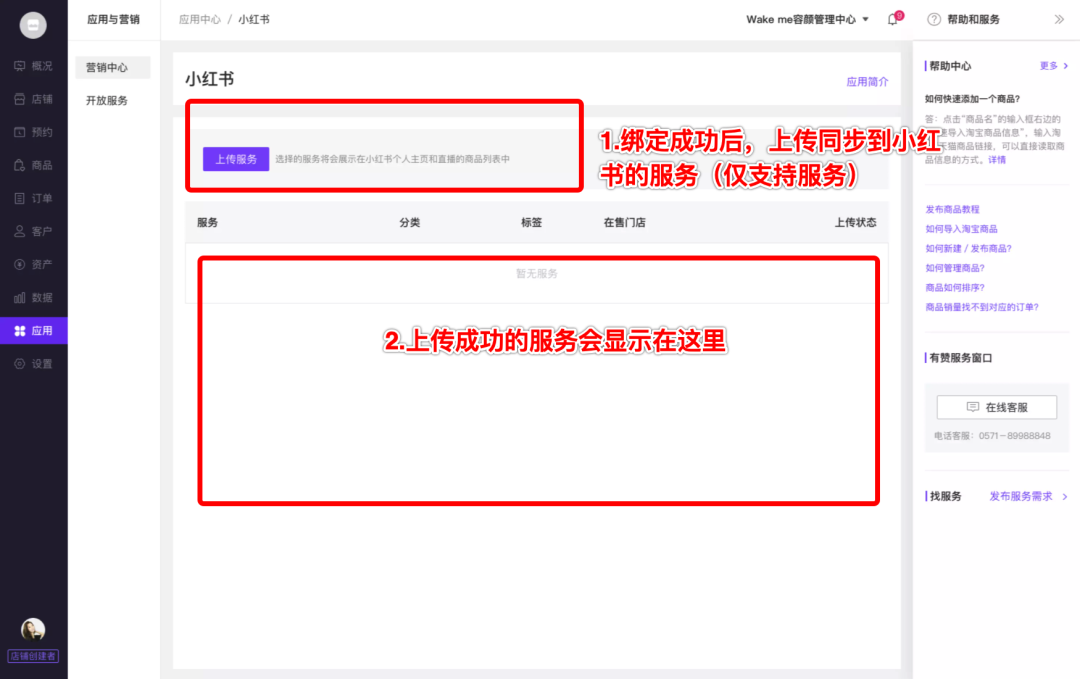Click the 应用中心 breadcrumb
This screenshot has height=679, width=1080.
coord(200,19)
